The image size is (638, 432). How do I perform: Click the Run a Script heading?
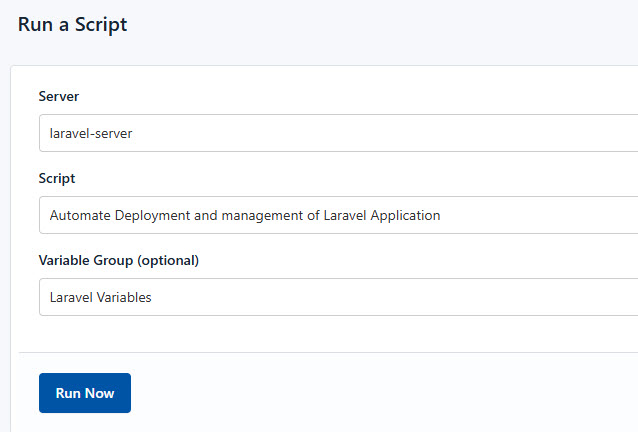pyautogui.click(x=73, y=24)
